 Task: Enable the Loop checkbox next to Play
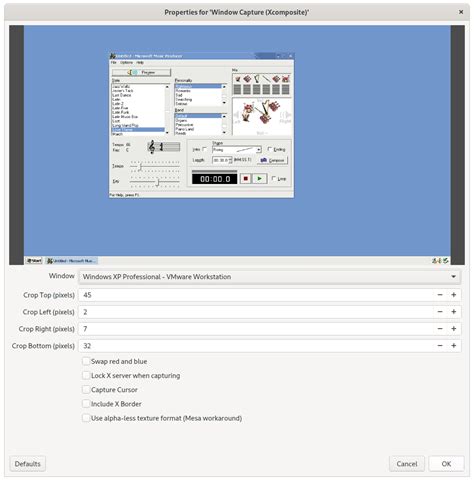[274, 179]
